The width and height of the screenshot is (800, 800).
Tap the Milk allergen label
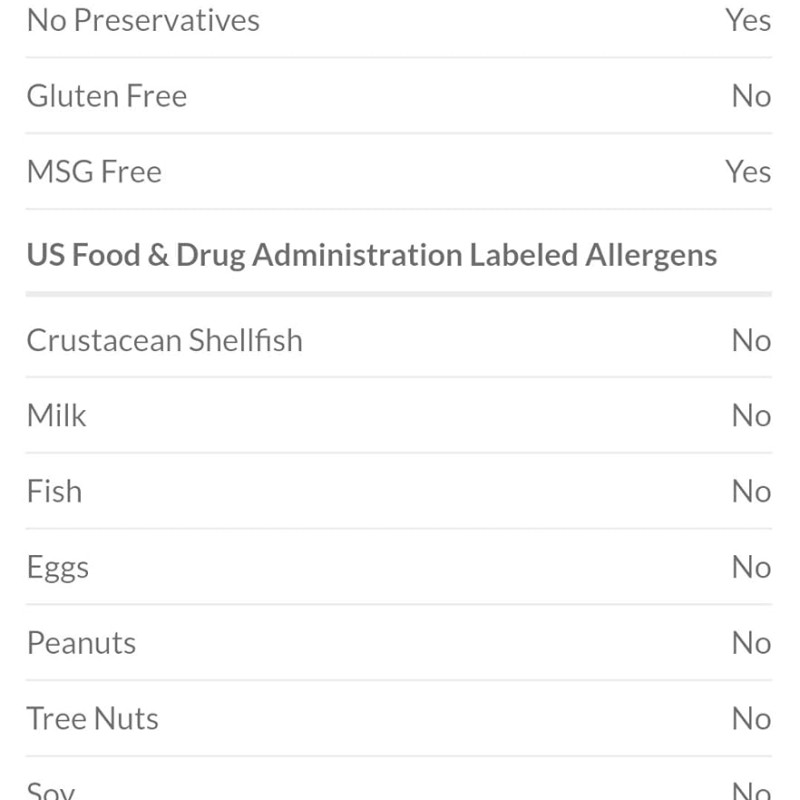pyautogui.click(x=57, y=416)
